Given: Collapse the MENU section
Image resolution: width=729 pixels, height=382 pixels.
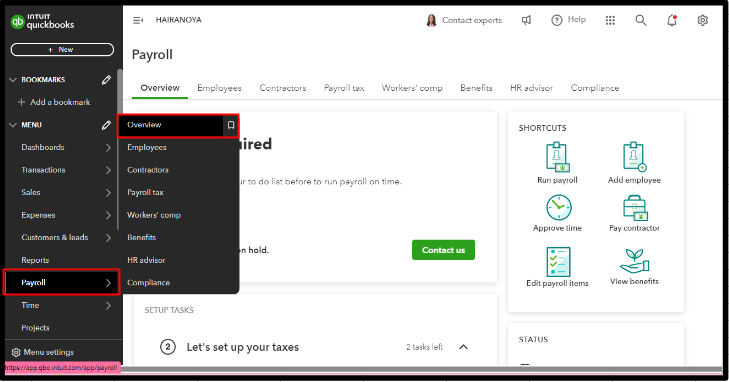Looking at the screenshot, I should pos(13,125).
